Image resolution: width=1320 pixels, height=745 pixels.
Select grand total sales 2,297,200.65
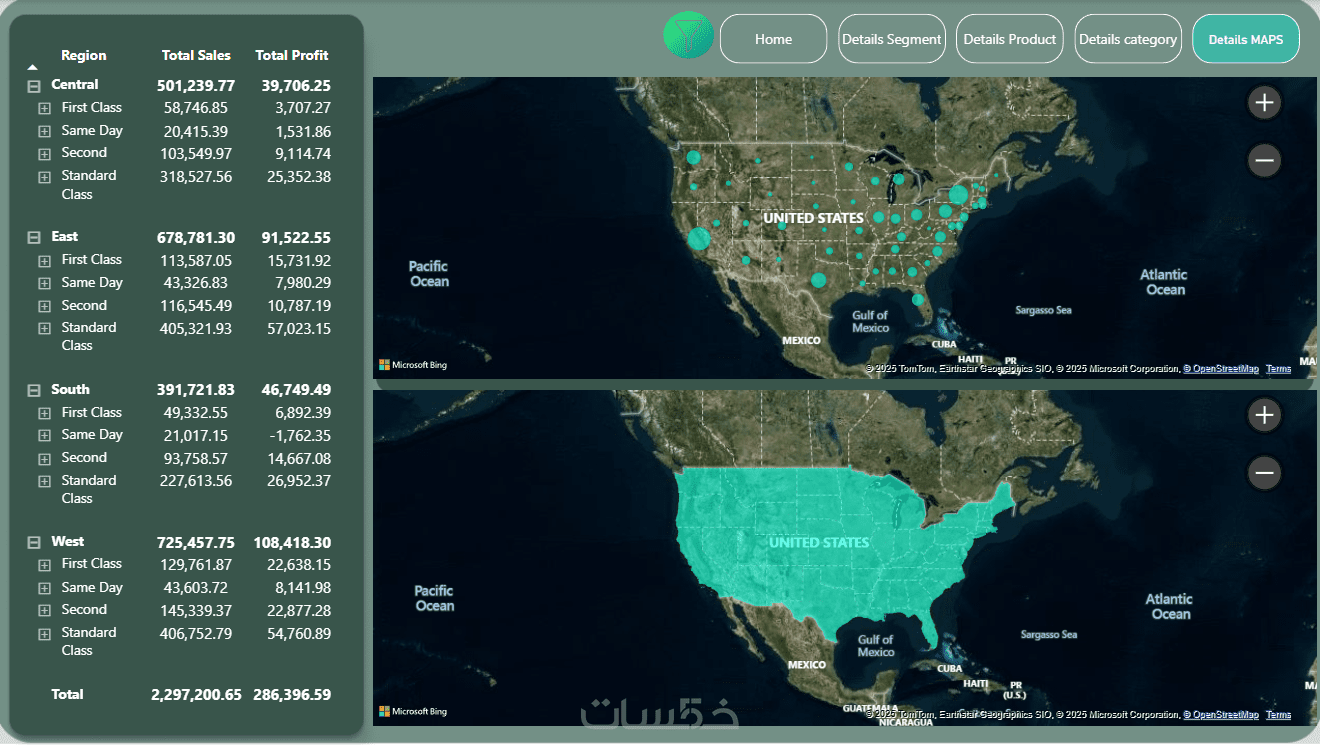pos(196,694)
